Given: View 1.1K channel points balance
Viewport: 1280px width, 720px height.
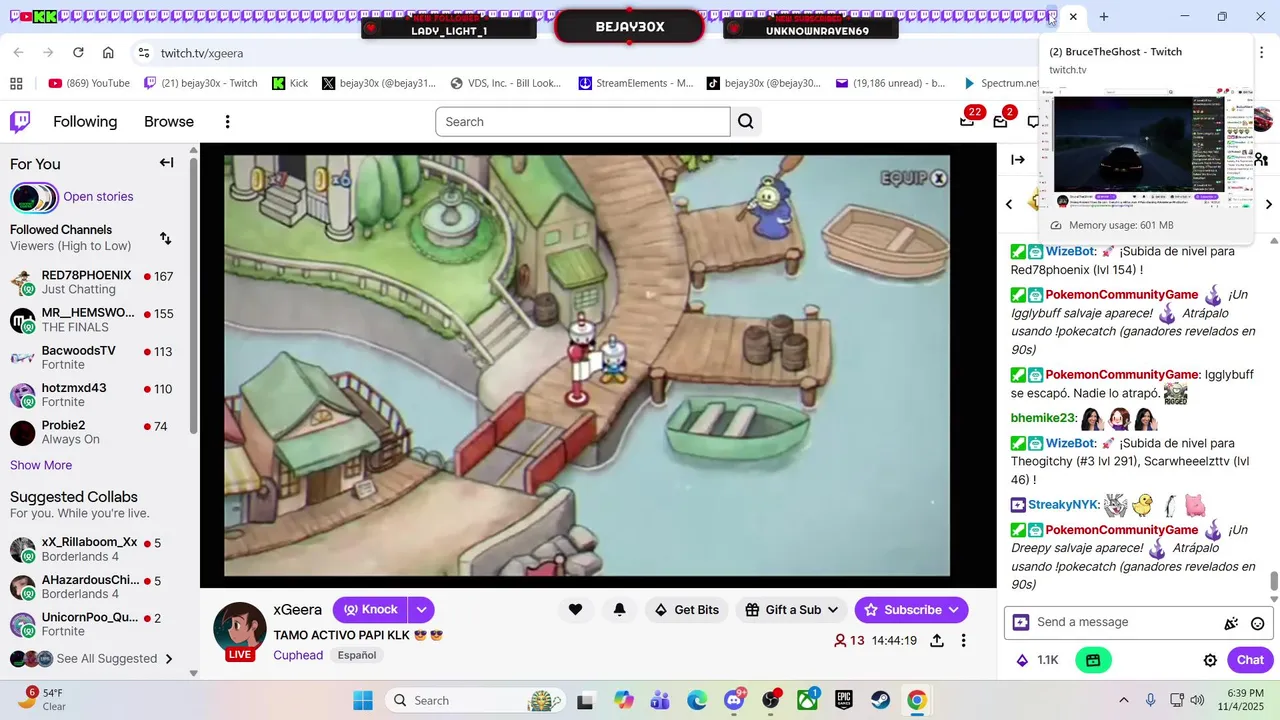Looking at the screenshot, I should tap(1037, 660).
